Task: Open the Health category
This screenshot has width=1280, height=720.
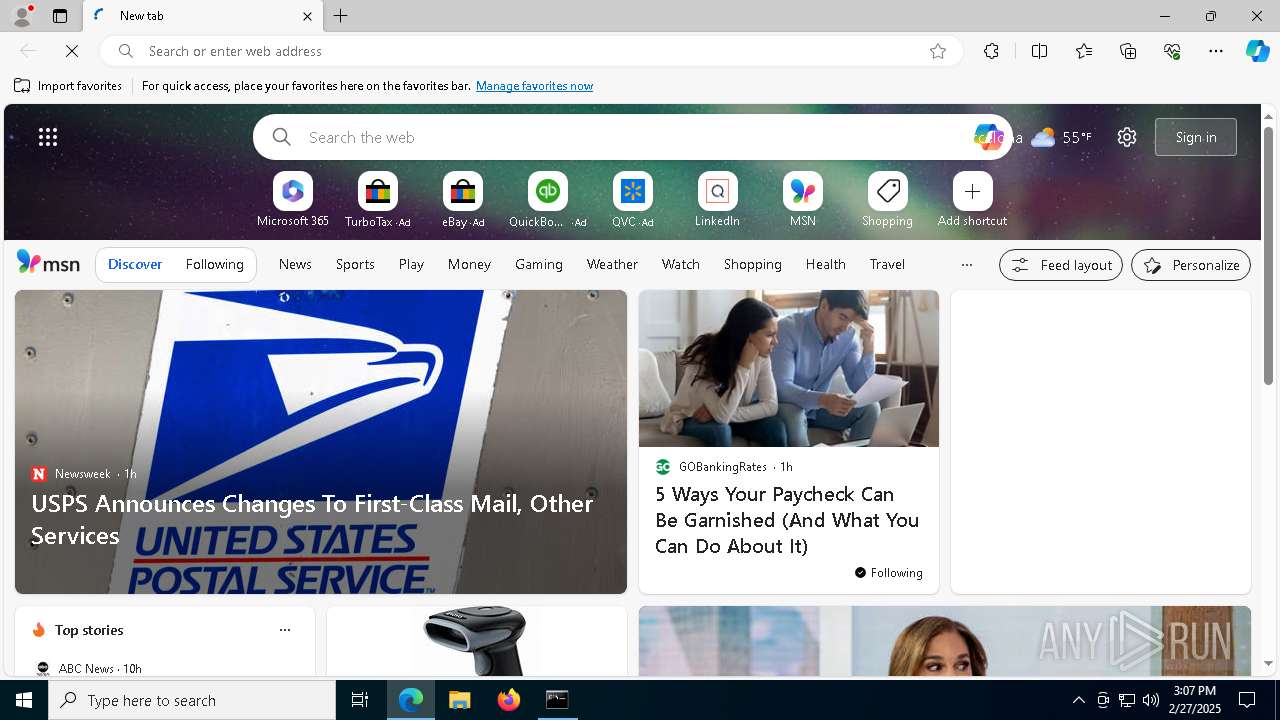Action: point(825,264)
